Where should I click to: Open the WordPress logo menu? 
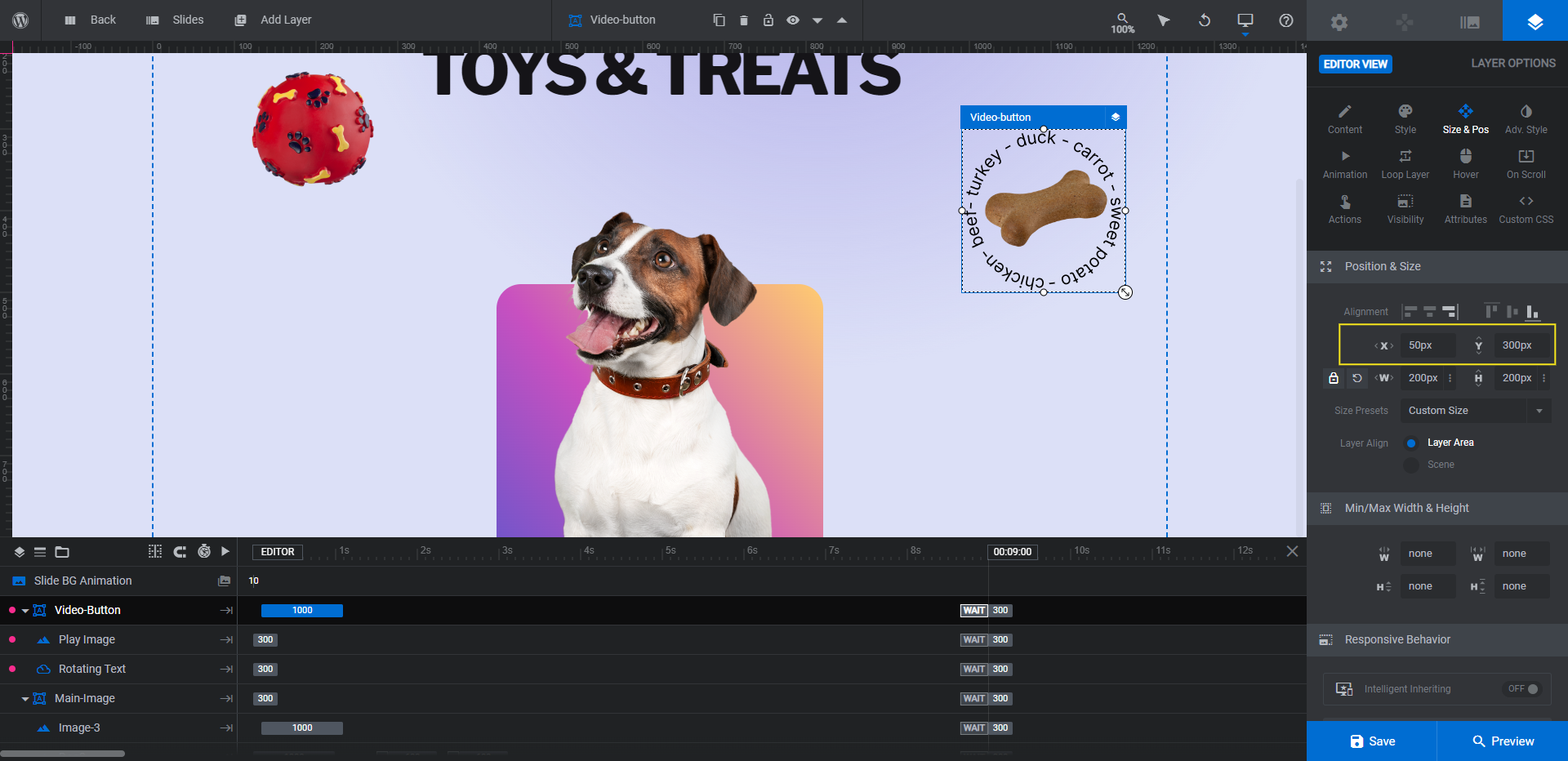(20, 20)
